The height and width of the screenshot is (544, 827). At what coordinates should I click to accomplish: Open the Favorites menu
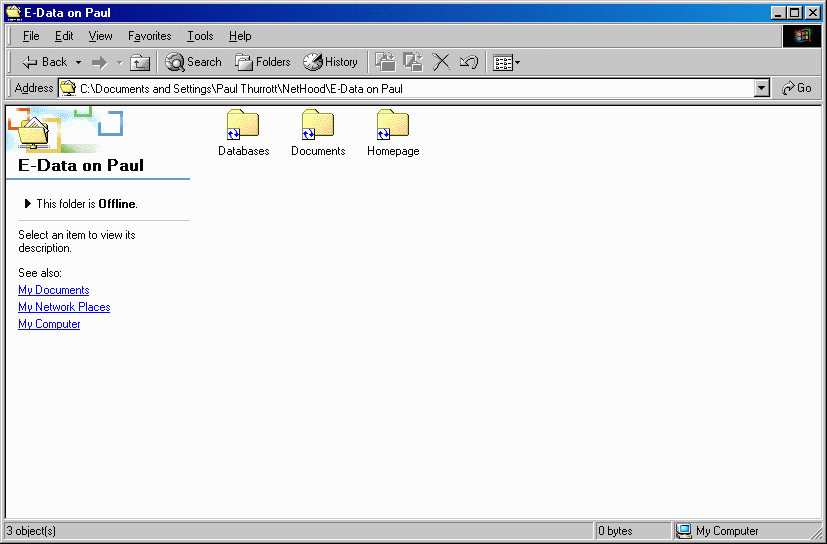coord(149,36)
